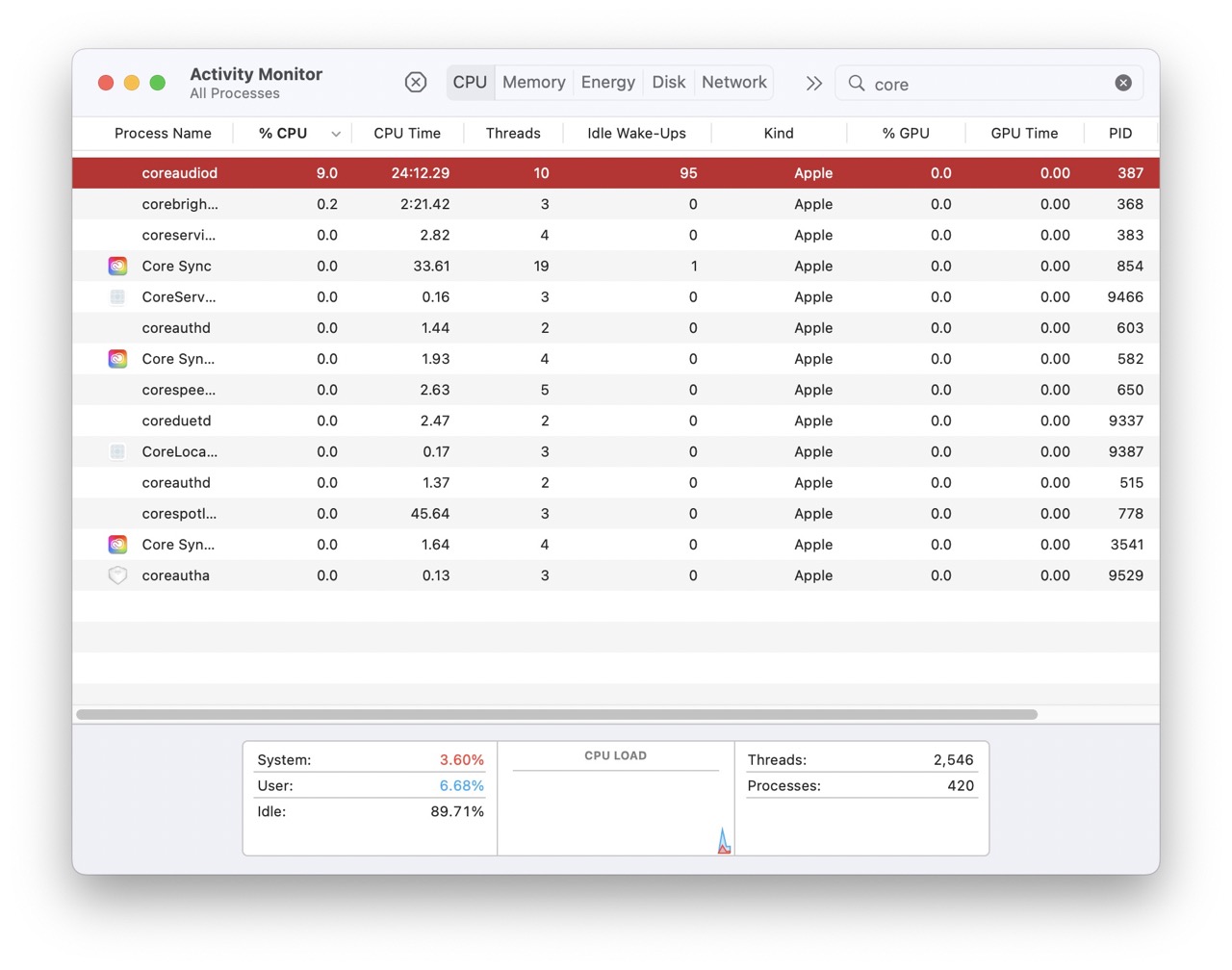1232x970 pixels.
Task: Click the Core Sync app icon with PID 854
Action: [117, 267]
